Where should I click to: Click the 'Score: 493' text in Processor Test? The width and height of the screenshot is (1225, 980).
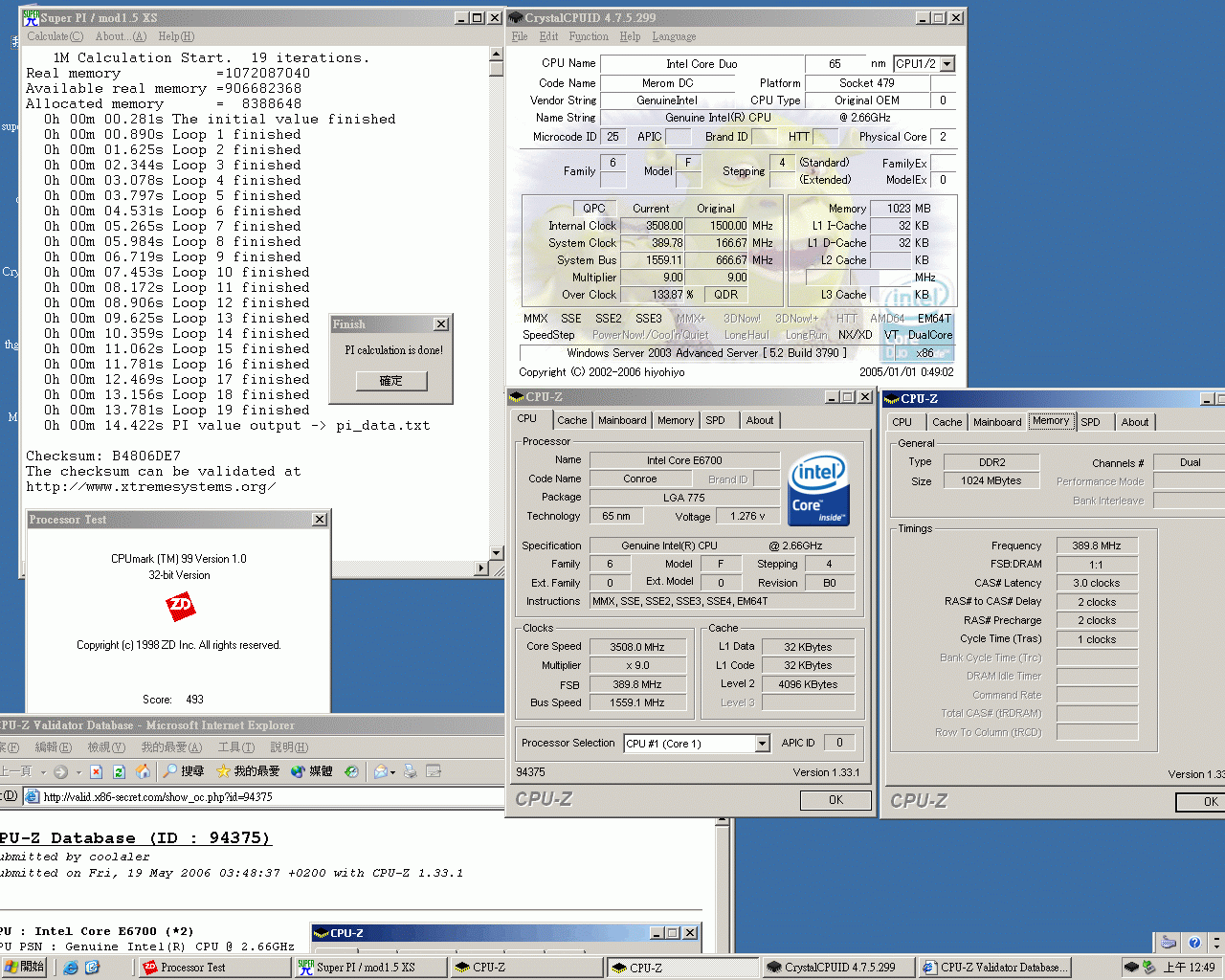click(x=173, y=700)
